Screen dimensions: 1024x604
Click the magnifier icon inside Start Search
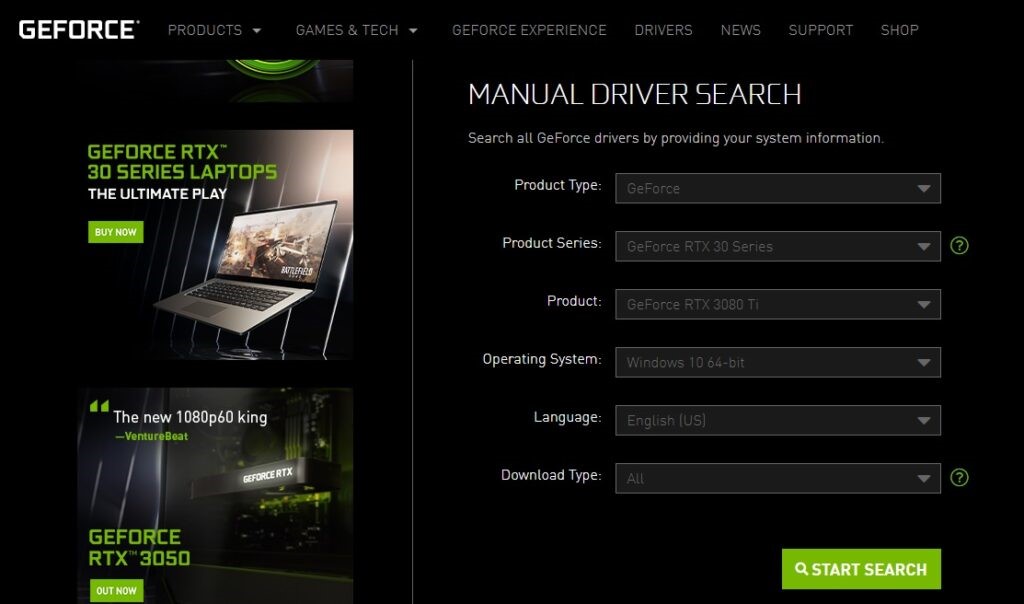[801, 568]
